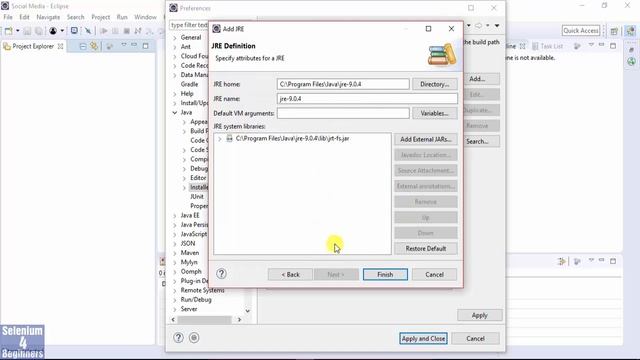The width and height of the screenshot is (640, 360).
Task: Click the Back button in Add JRE
Action: point(290,275)
